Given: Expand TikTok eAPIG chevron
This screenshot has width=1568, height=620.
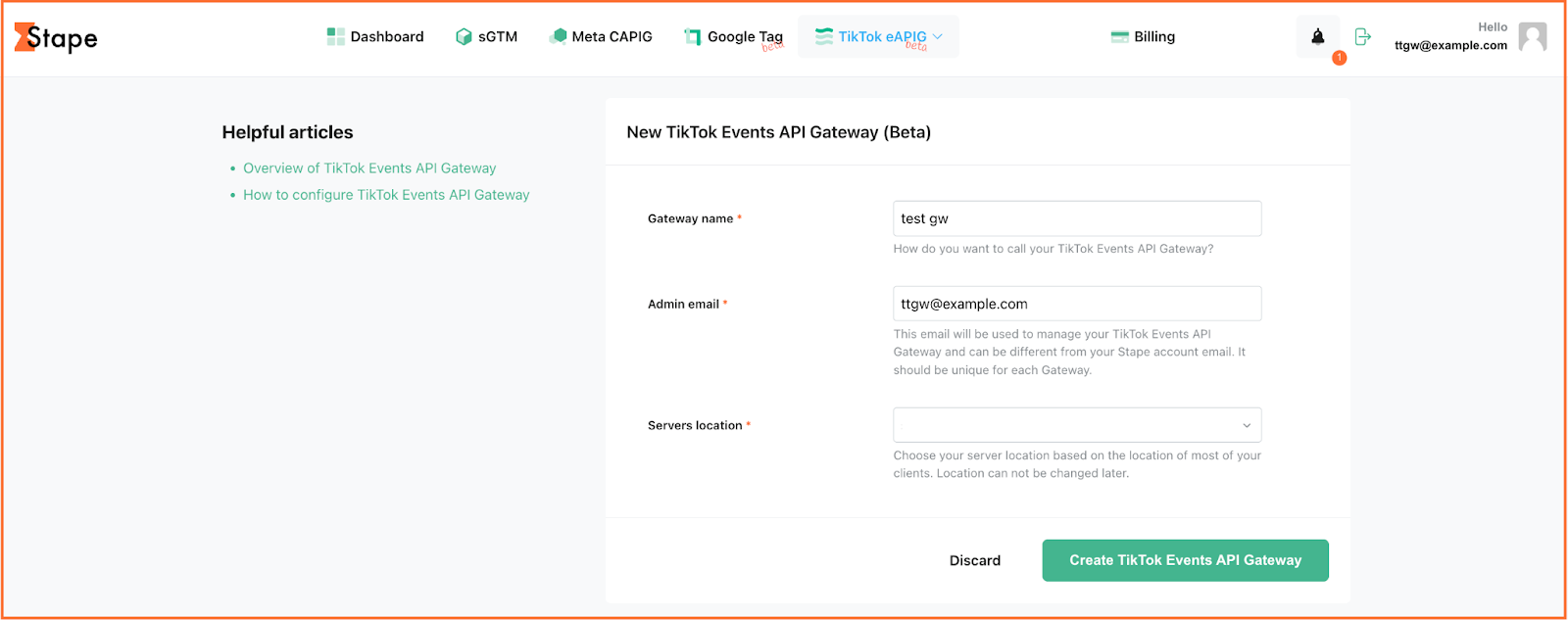Looking at the screenshot, I should click(x=938, y=36).
